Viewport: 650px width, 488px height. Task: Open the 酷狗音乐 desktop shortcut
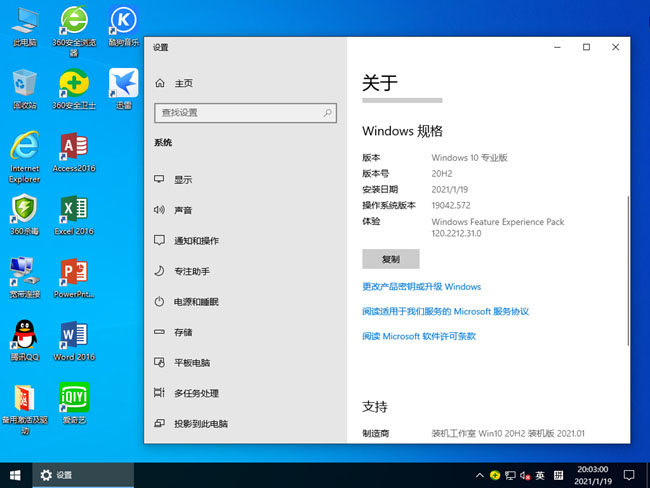coord(124,26)
